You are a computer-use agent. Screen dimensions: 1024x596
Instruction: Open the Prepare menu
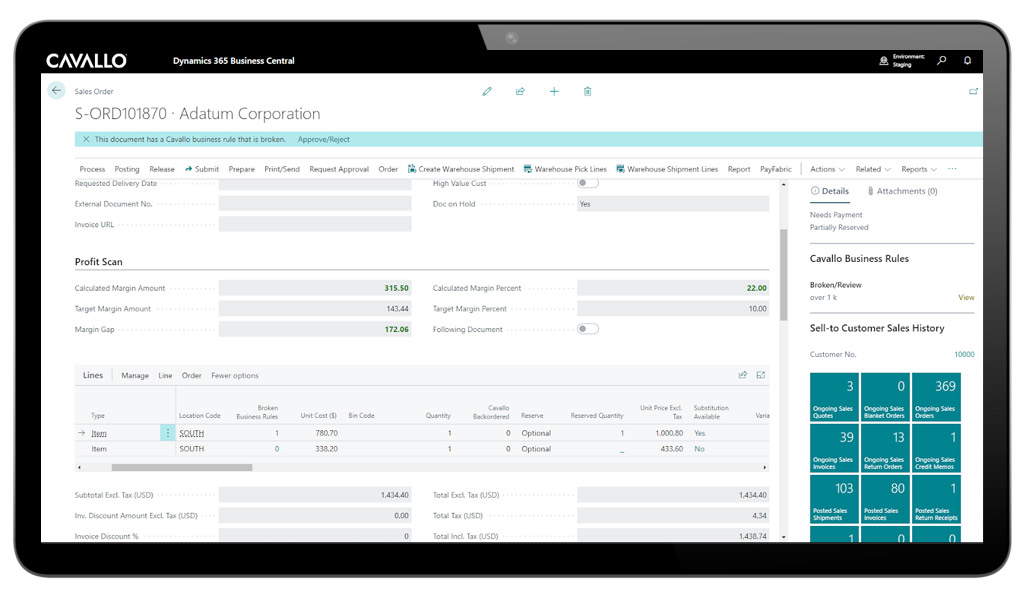242,169
